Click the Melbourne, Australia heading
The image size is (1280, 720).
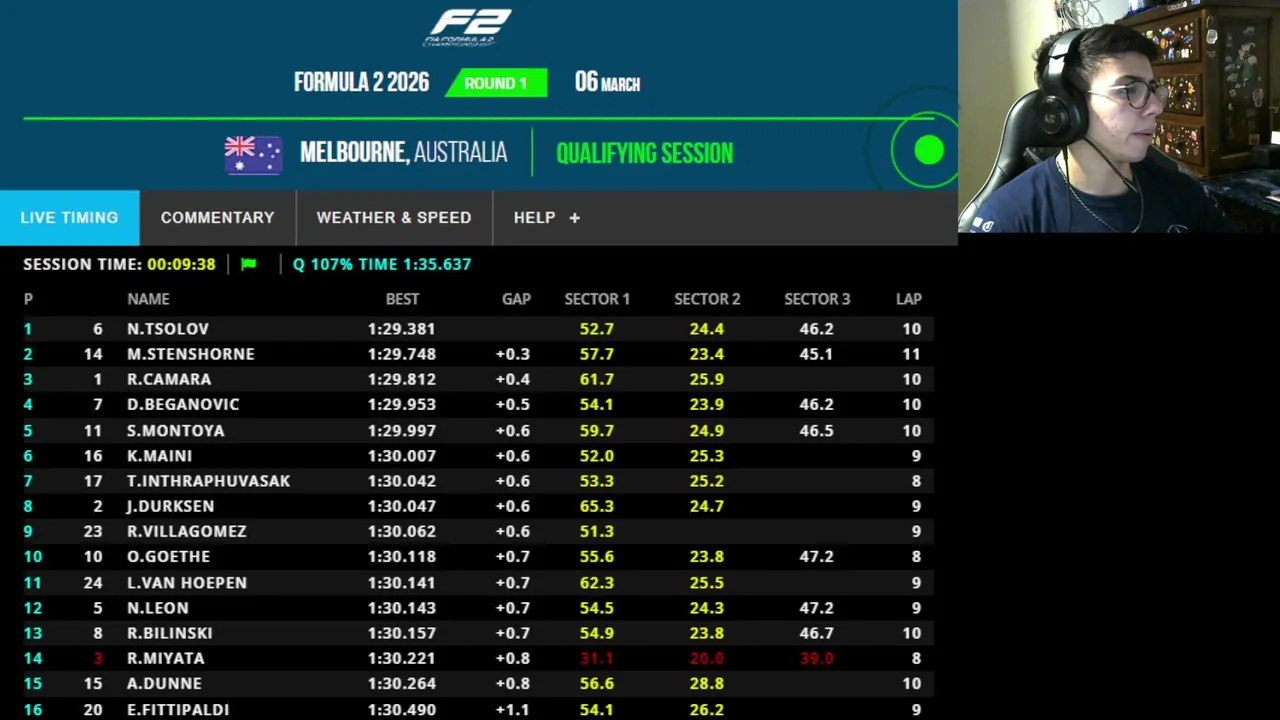pos(403,152)
